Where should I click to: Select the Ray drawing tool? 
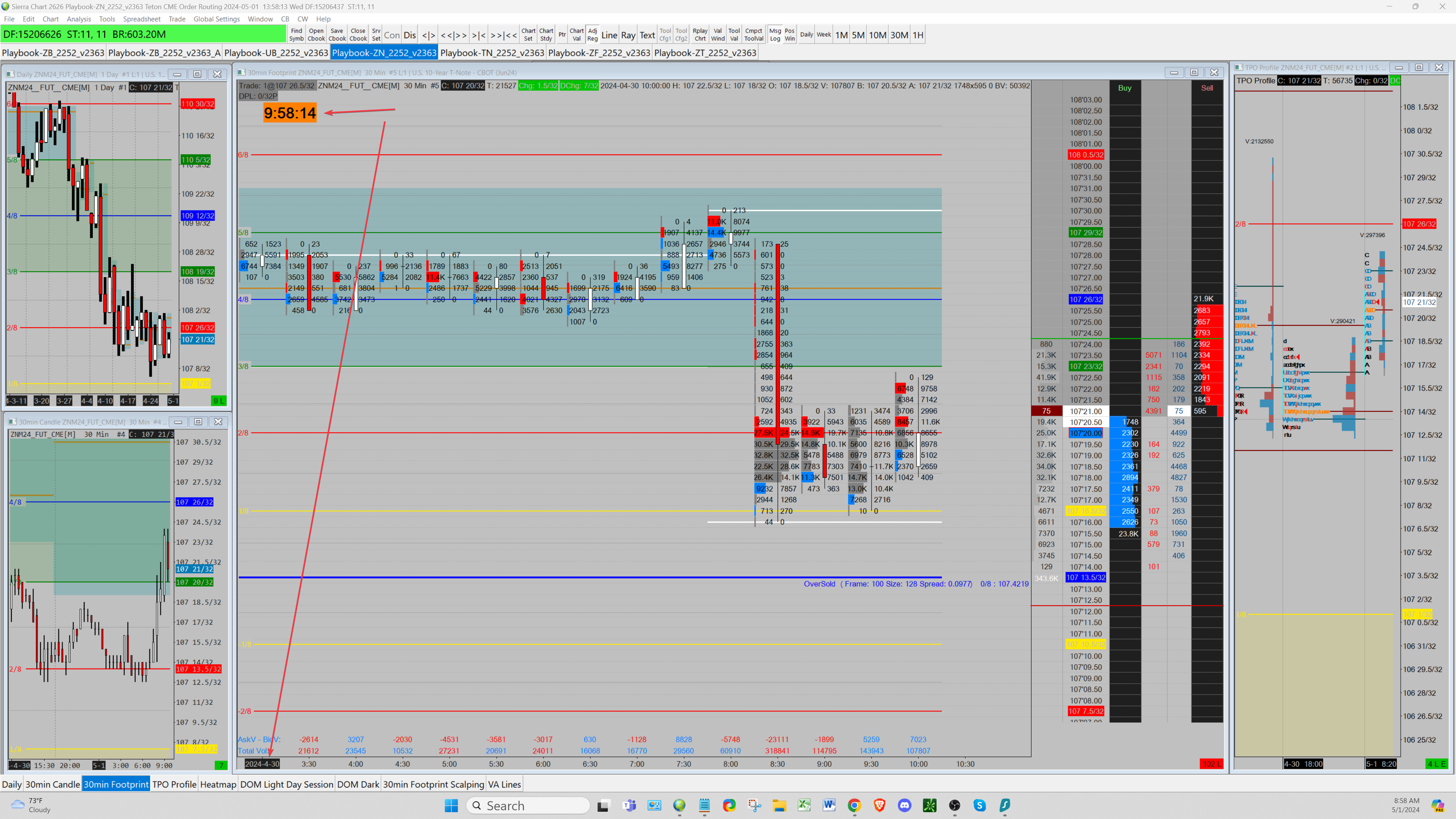[628, 35]
